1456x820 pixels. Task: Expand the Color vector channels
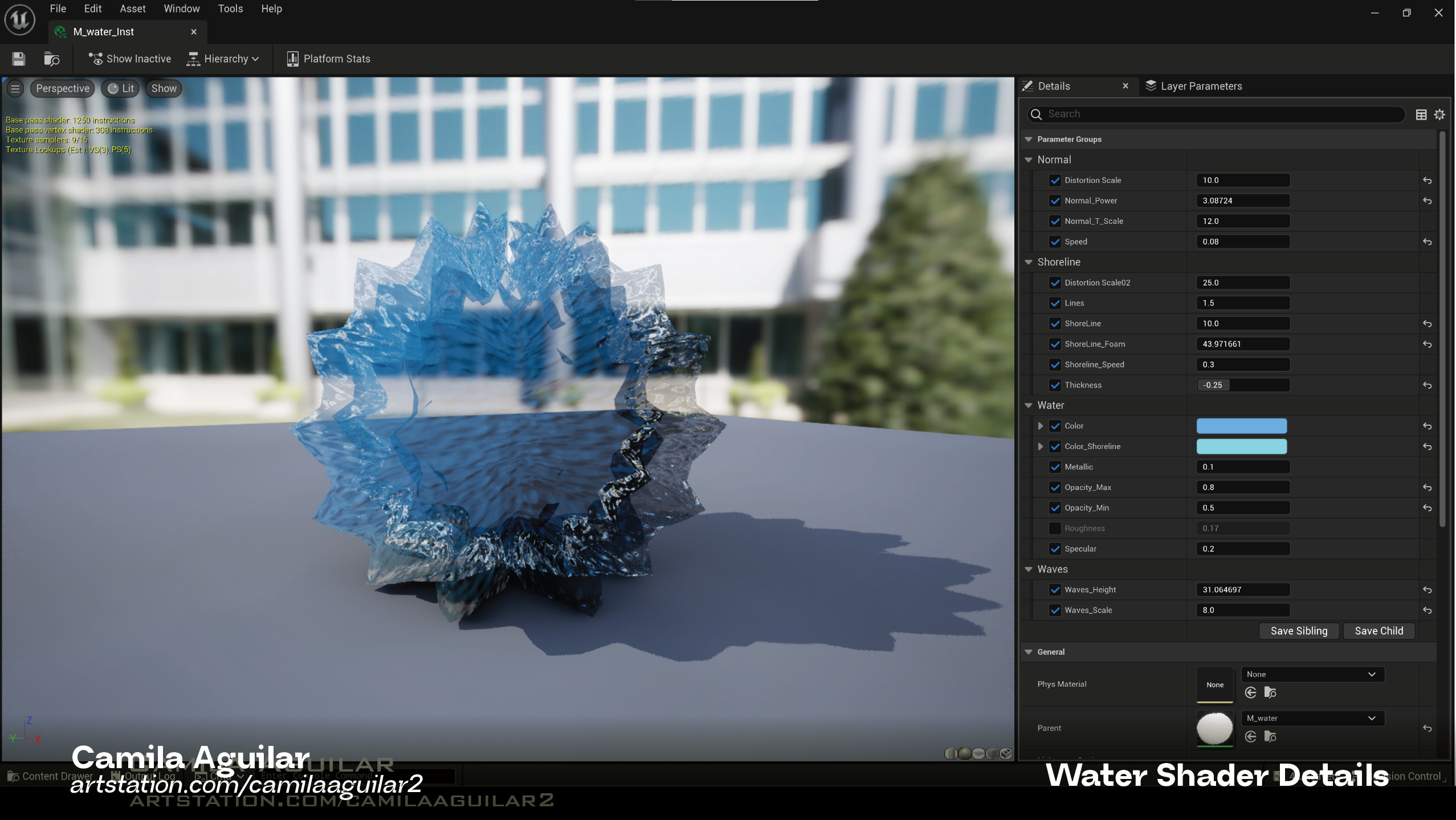pos(1041,426)
